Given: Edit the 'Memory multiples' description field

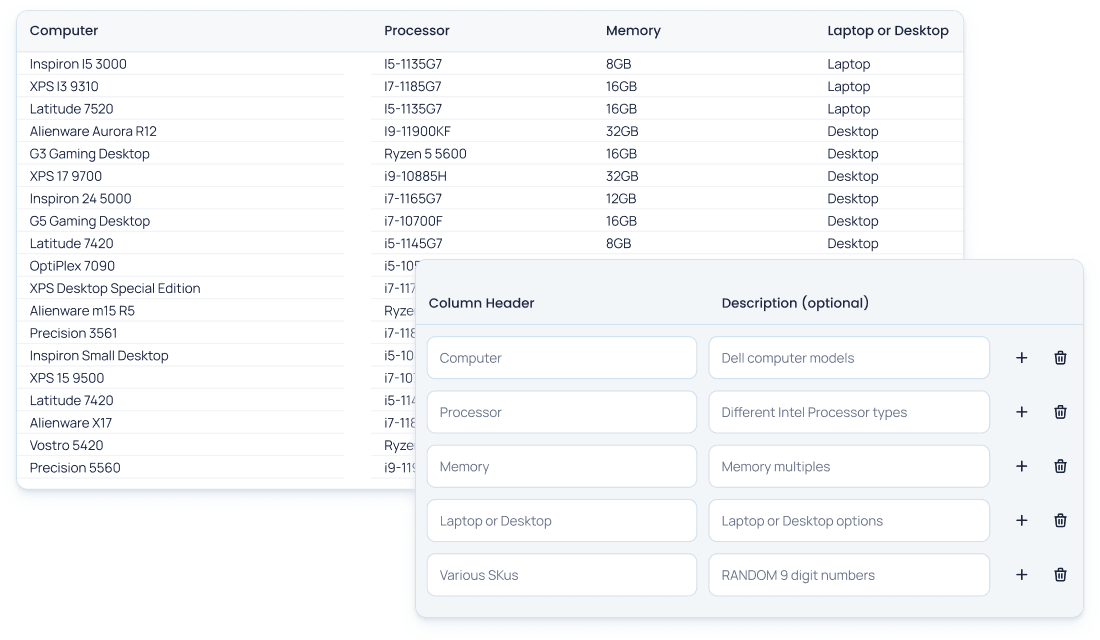Looking at the screenshot, I should (849, 466).
